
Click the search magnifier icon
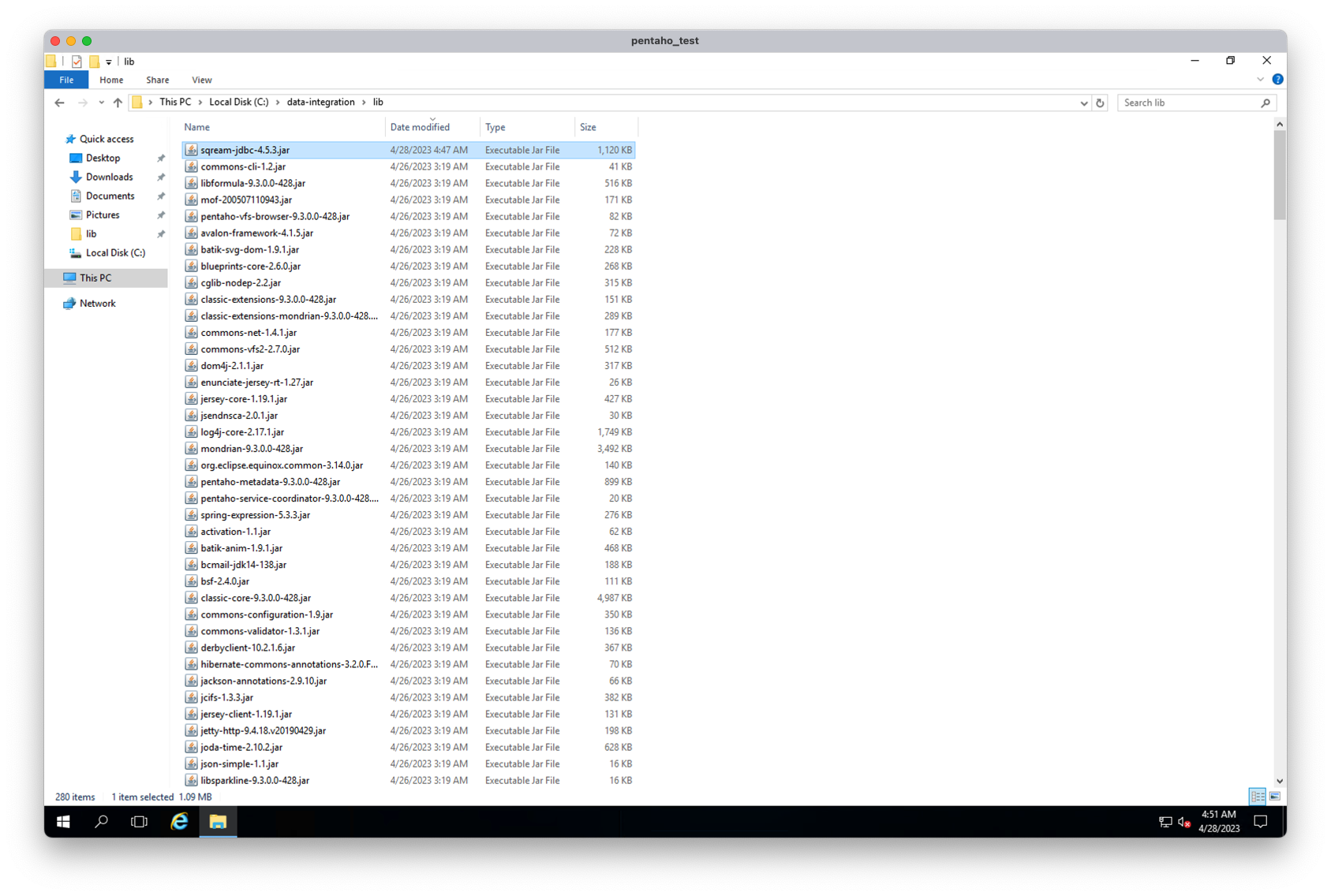pos(1266,103)
